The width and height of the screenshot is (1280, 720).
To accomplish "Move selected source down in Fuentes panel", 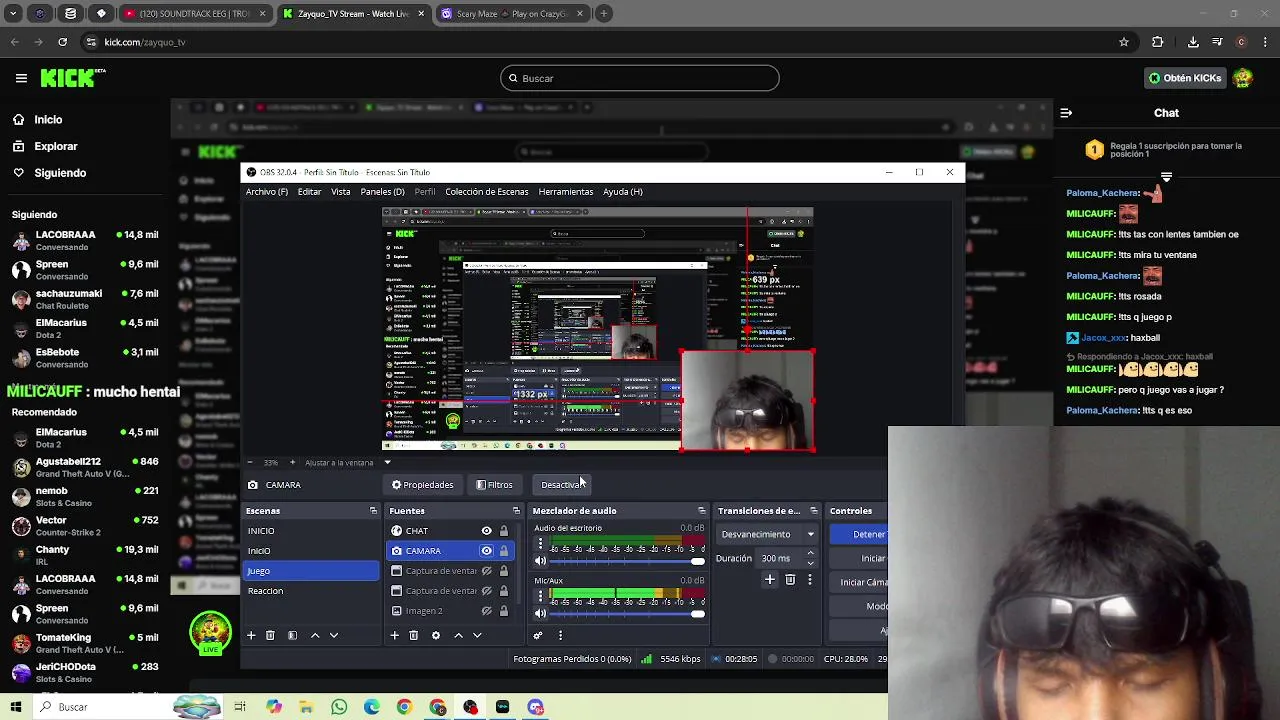I will 477,635.
